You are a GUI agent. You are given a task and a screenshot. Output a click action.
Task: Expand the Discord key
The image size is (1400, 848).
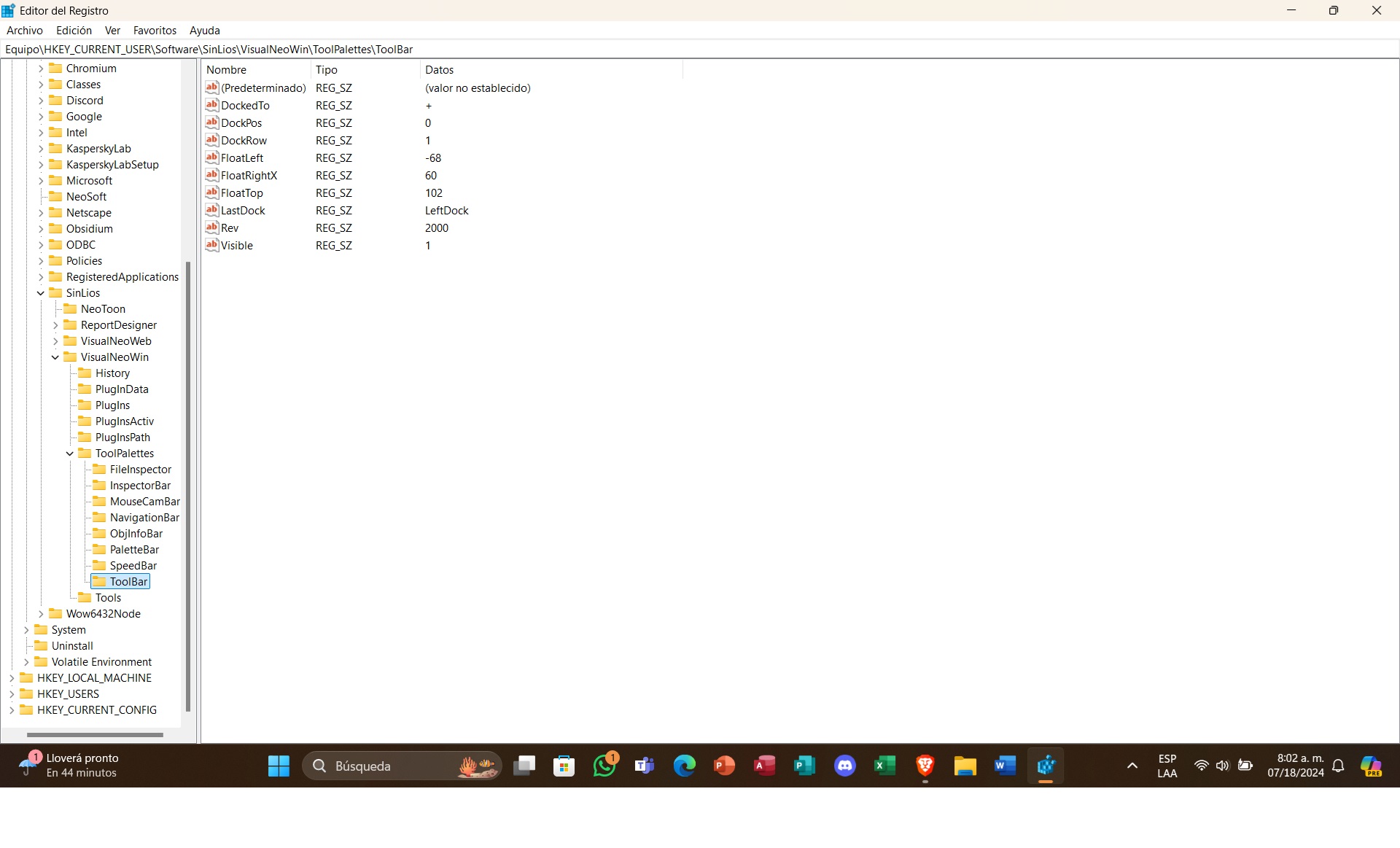click(x=41, y=101)
